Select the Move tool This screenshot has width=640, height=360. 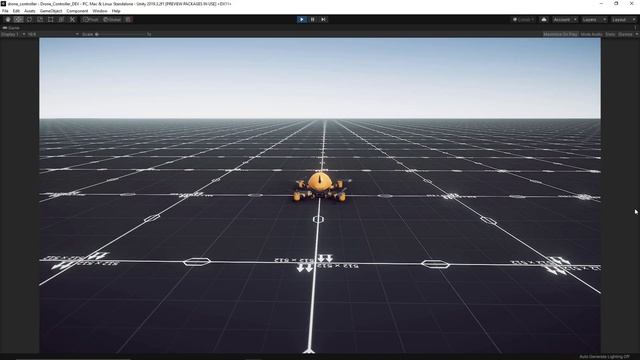18,20
